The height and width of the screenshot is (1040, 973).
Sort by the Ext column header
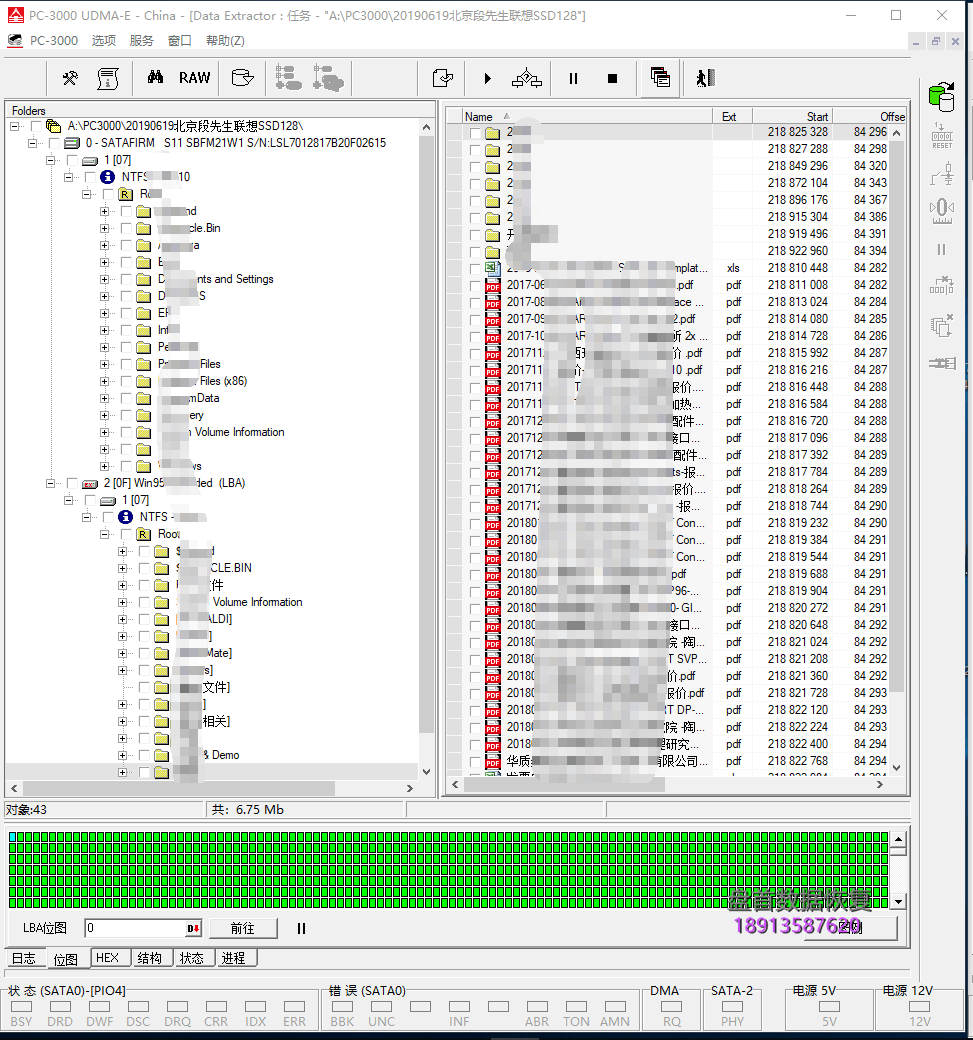pos(732,116)
